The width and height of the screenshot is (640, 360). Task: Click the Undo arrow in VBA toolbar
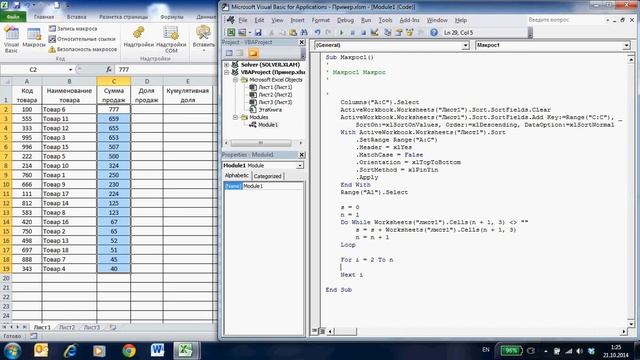pyautogui.click(x=318, y=32)
